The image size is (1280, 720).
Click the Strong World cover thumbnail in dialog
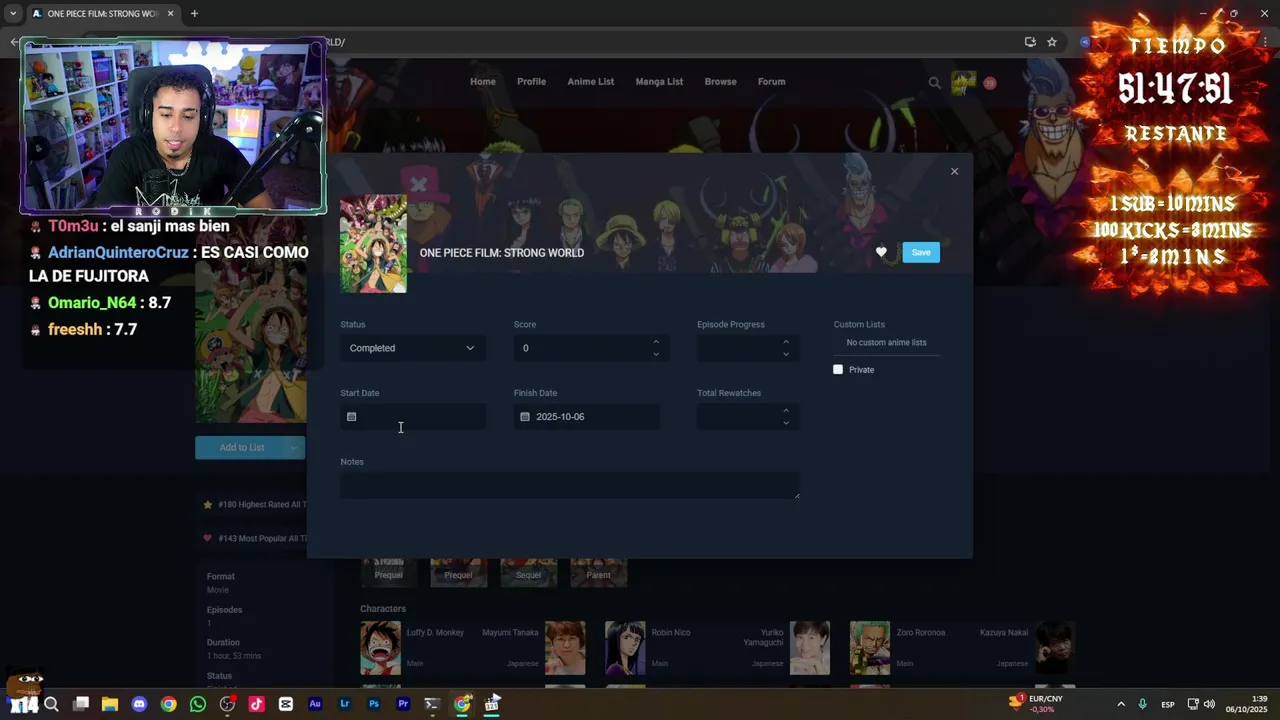click(x=373, y=244)
